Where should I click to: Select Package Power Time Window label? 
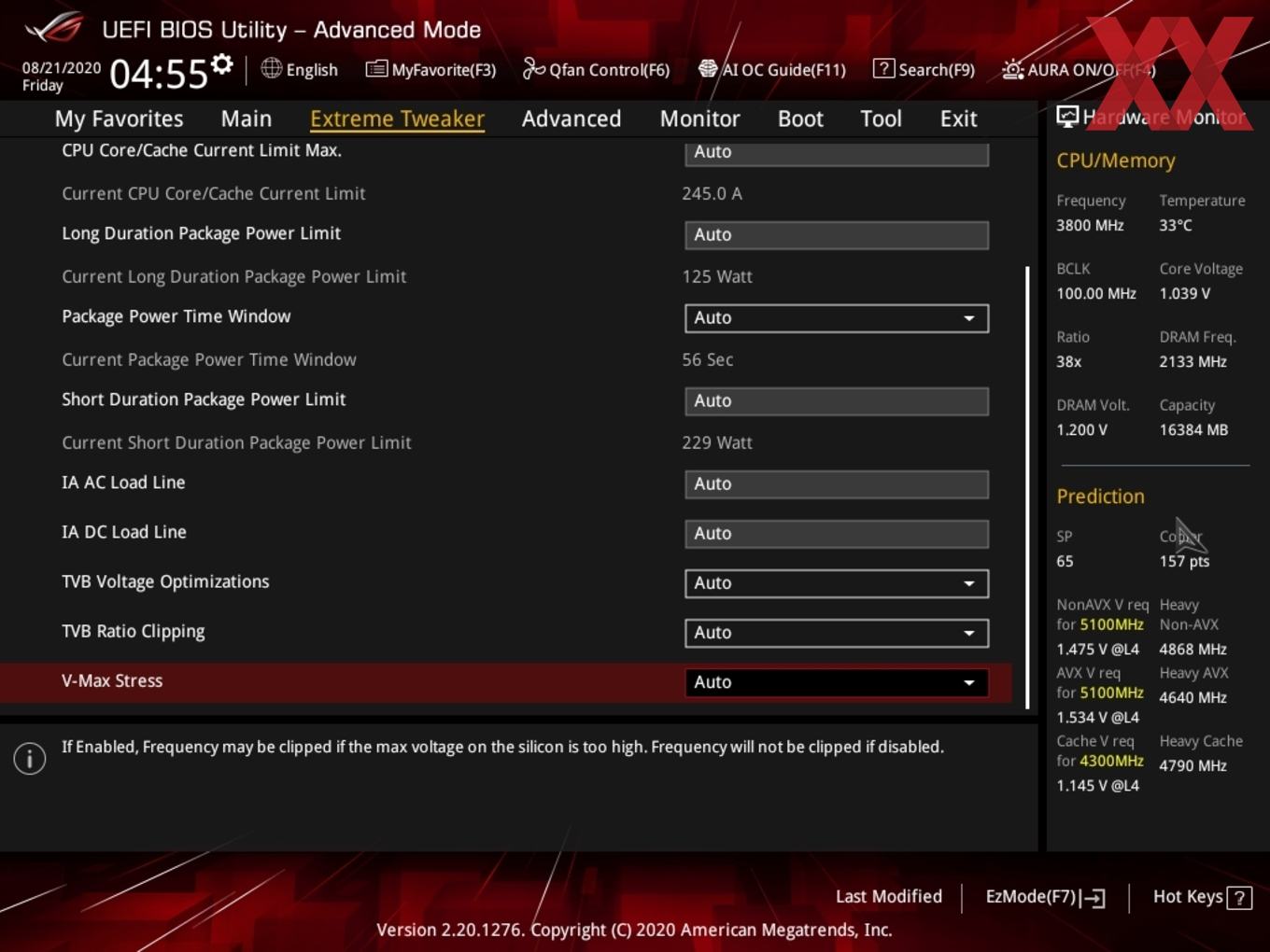[x=176, y=316]
